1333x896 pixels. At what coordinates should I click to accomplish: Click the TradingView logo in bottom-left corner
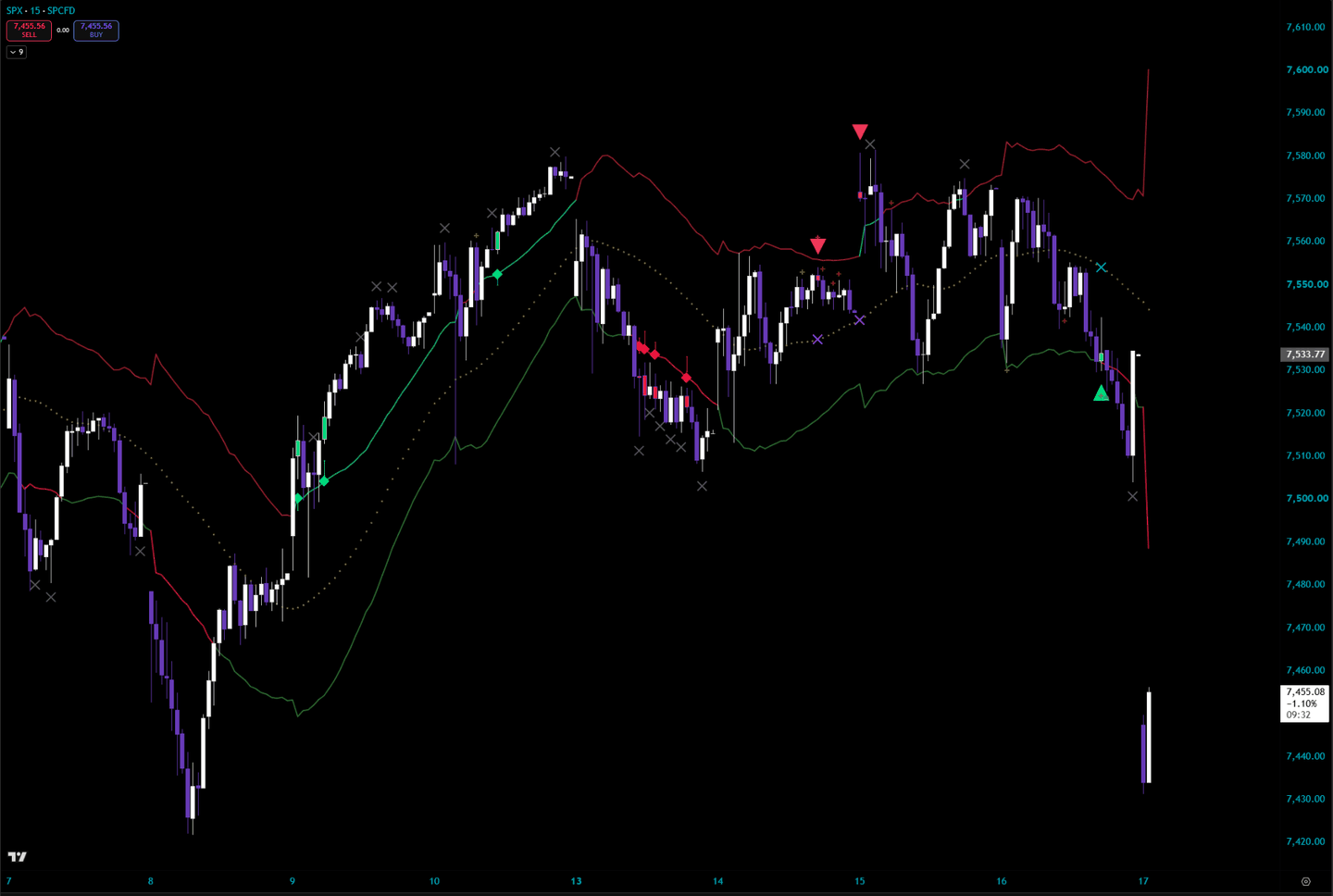pos(18,856)
